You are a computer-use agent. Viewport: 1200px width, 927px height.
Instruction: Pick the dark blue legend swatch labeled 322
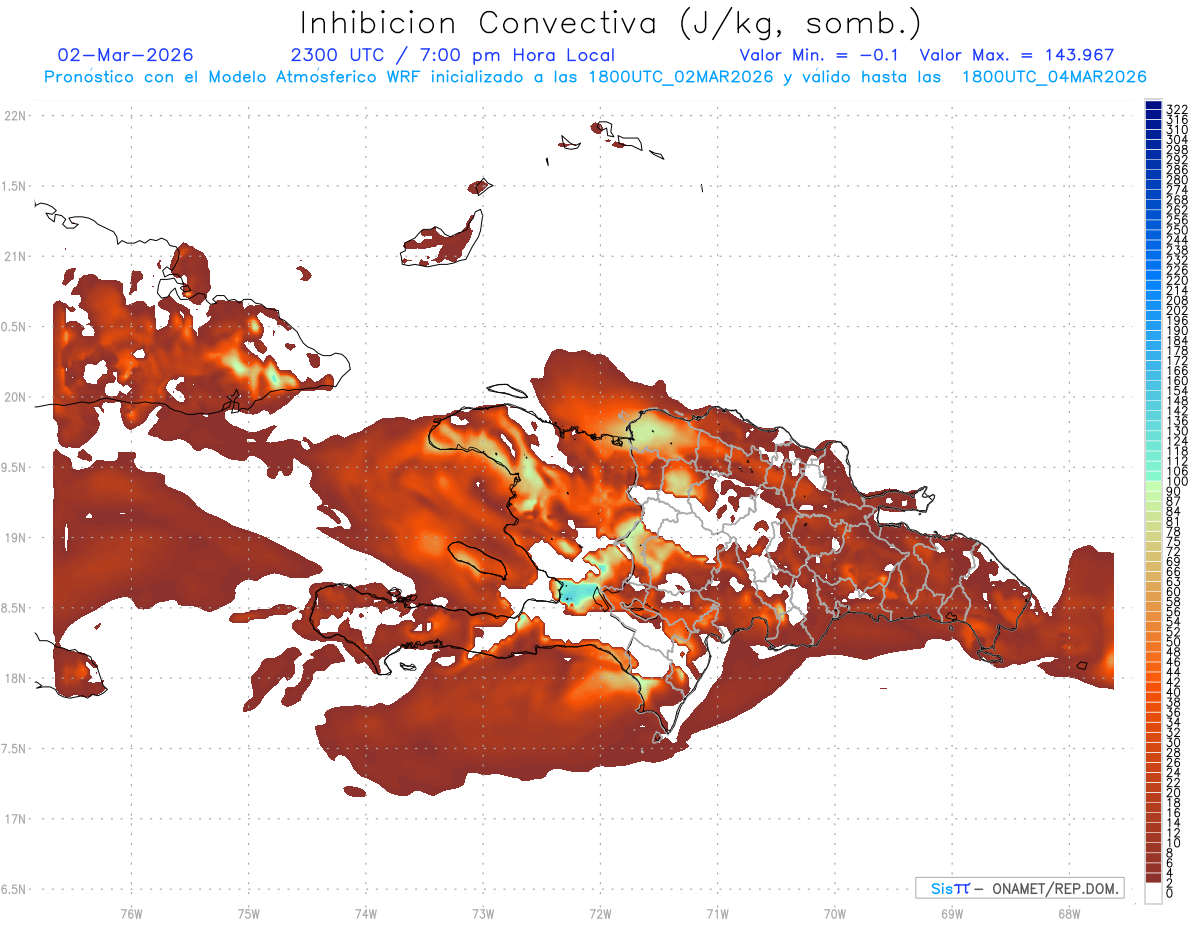[1153, 106]
